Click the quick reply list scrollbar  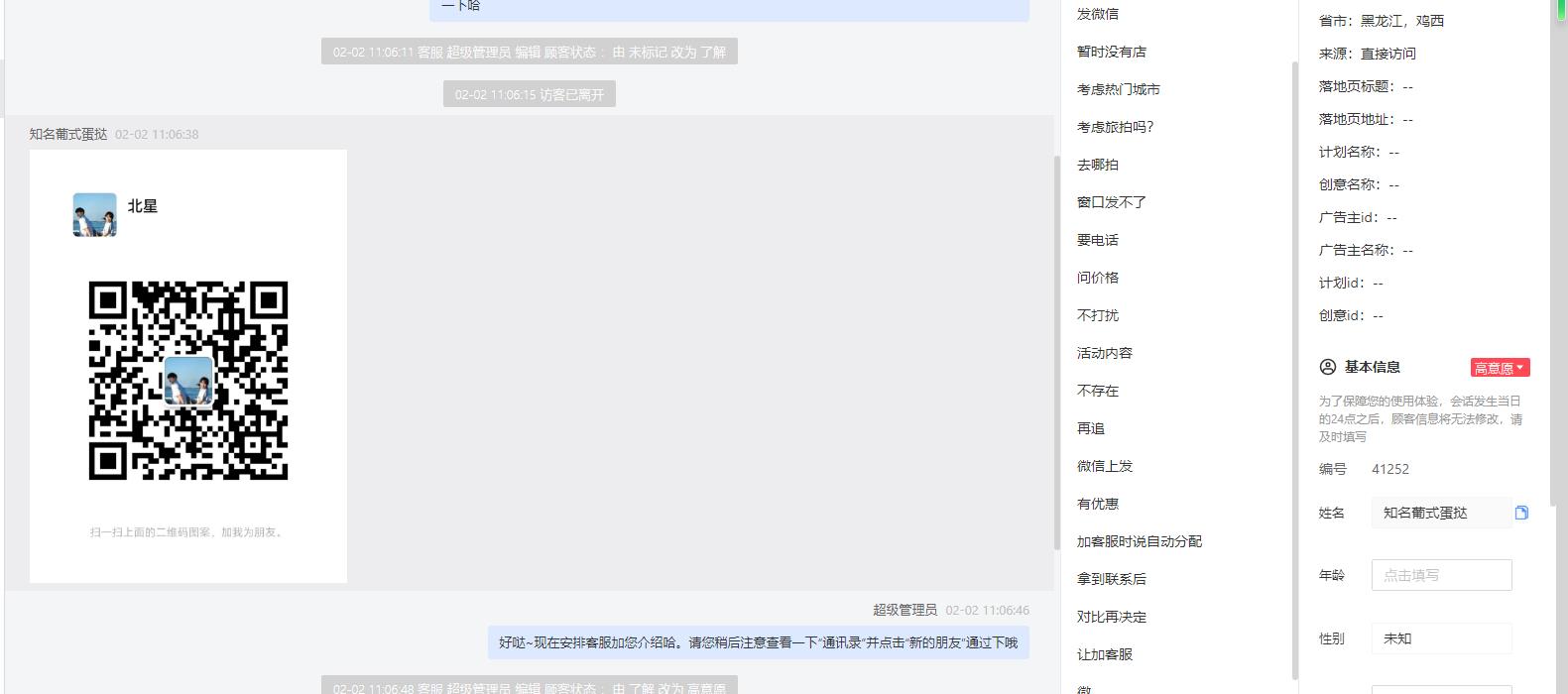(x=1293, y=370)
